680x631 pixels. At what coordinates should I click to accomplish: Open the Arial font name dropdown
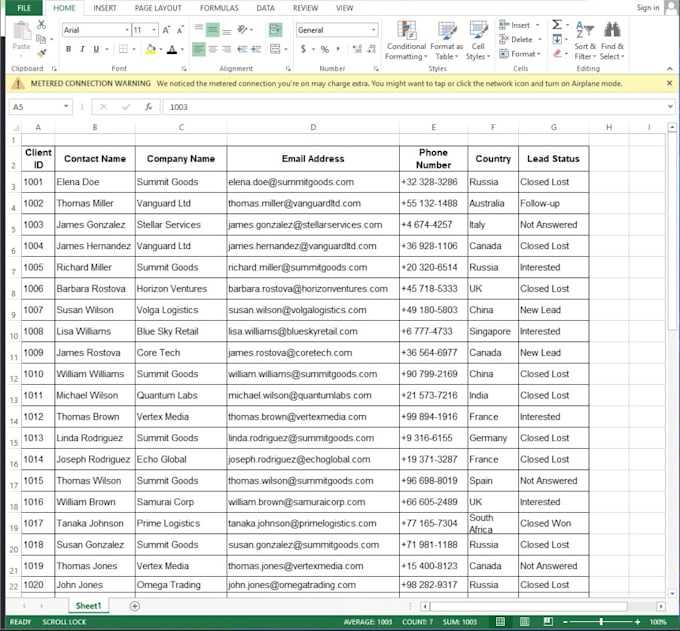127,30
